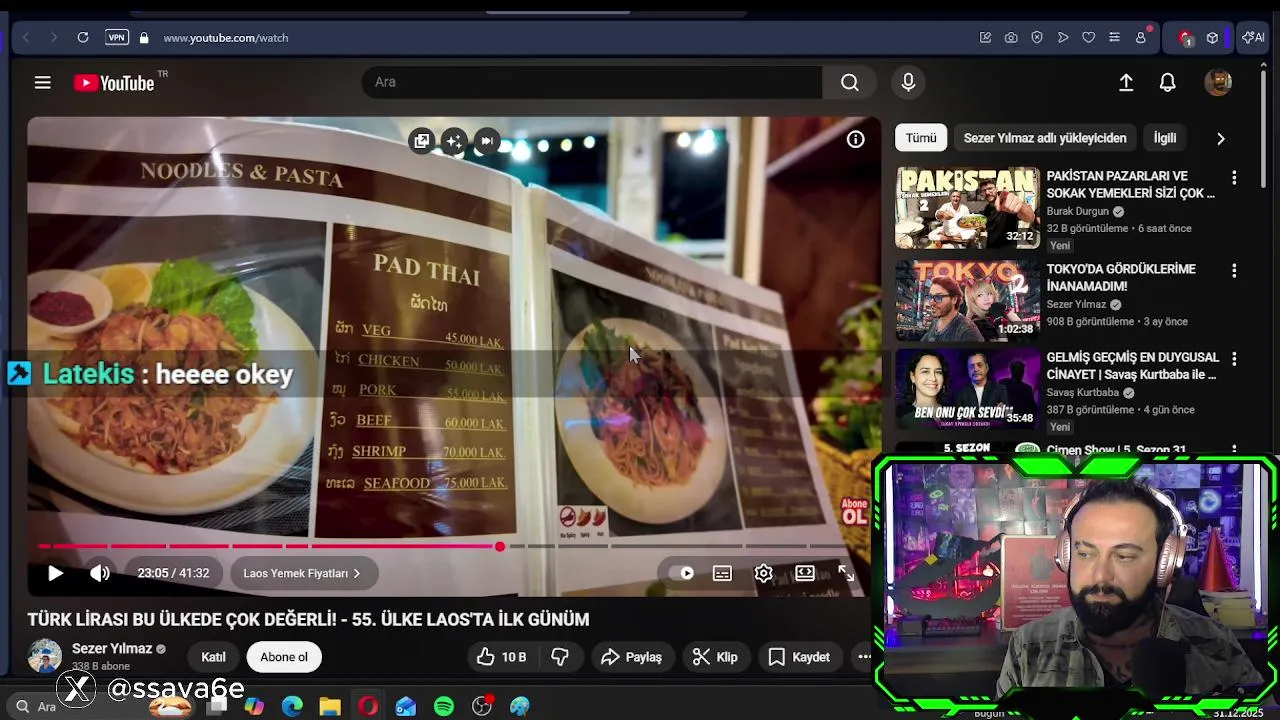Open the notifications bell
1280x720 pixels.
(x=1167, y=83)
